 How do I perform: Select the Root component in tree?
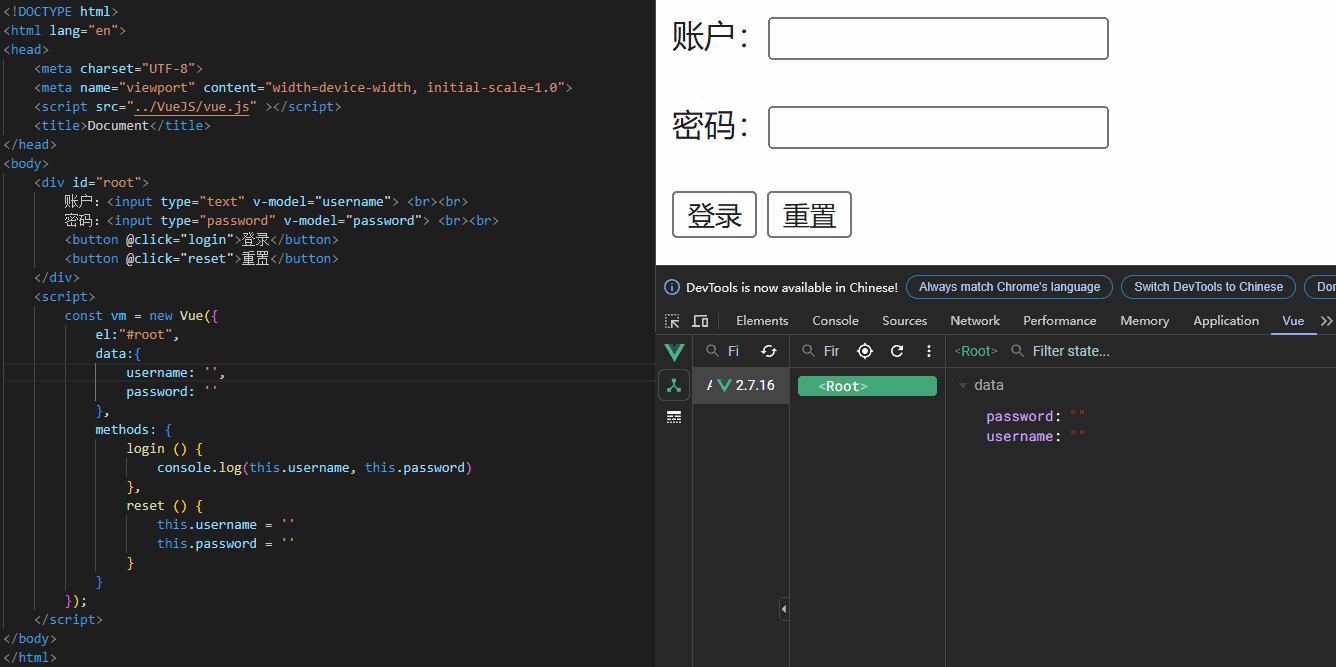click(867, 386)
